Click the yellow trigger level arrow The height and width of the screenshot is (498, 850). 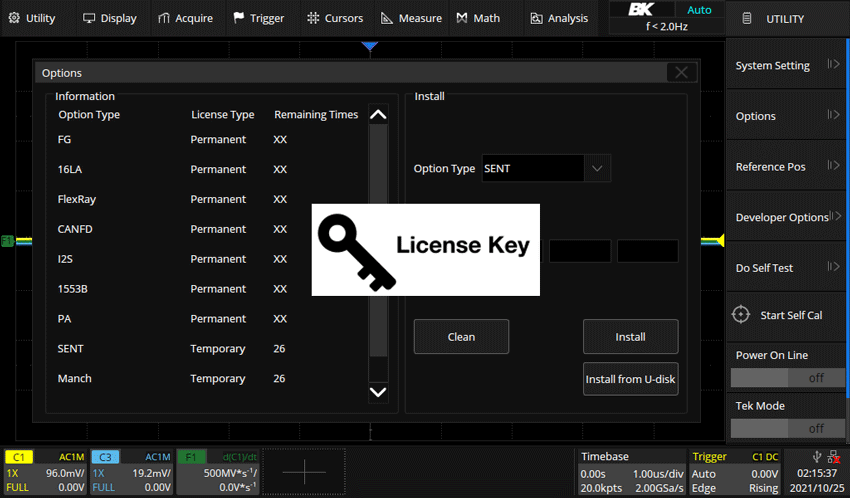(714, 240)
